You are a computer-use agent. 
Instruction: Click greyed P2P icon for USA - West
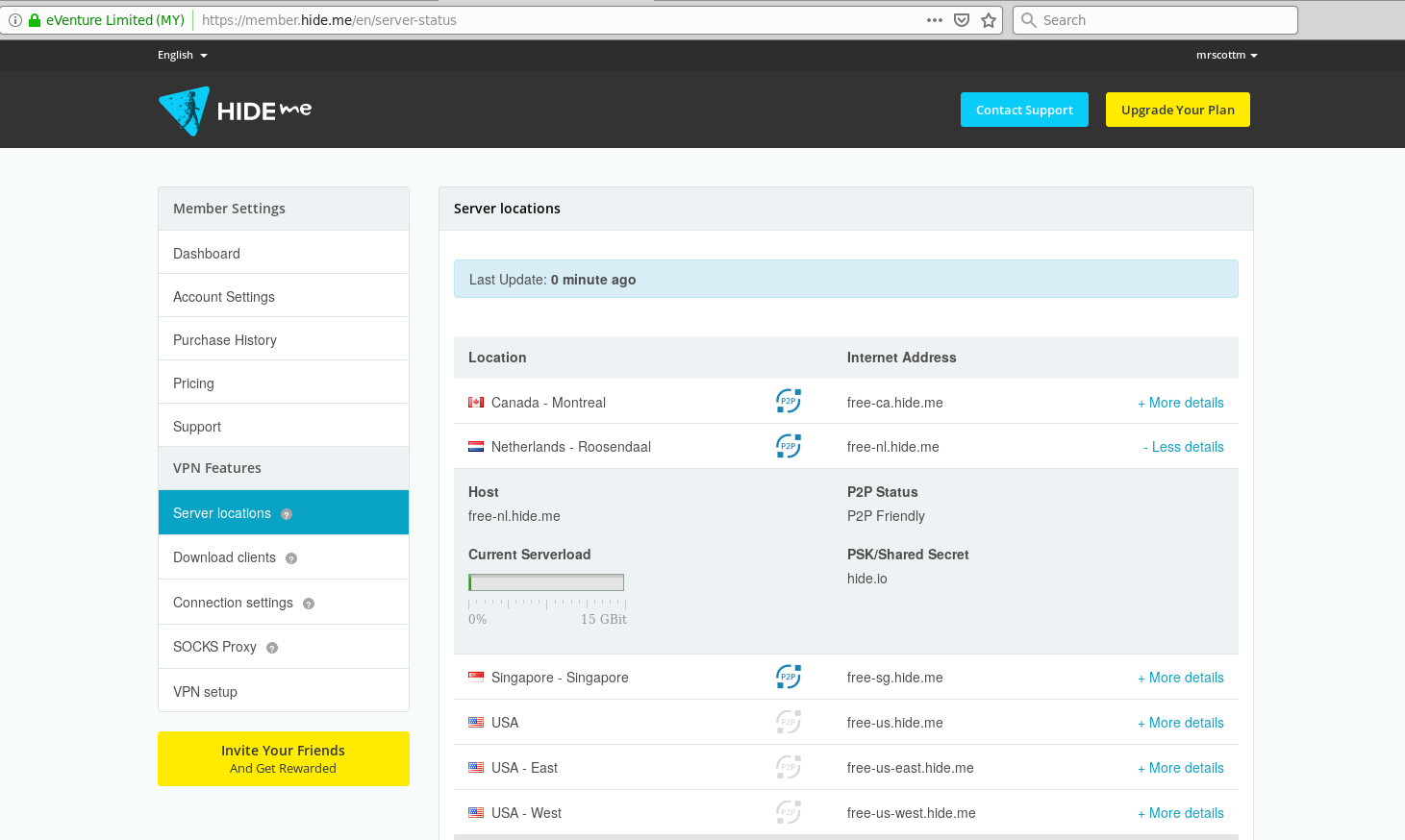789,812
